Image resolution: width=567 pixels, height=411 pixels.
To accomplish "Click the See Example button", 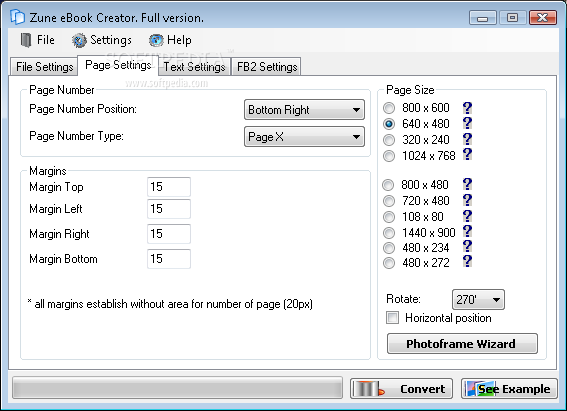I will tap(509, 389).
